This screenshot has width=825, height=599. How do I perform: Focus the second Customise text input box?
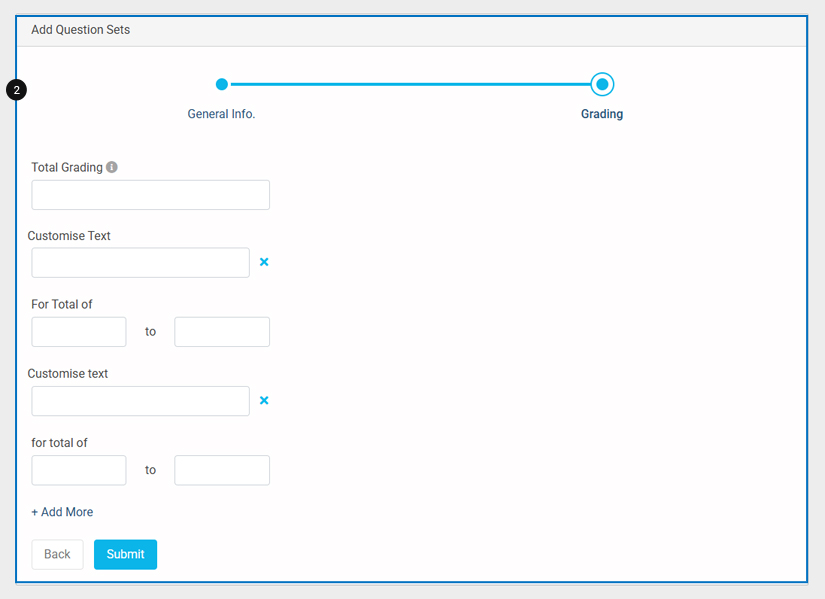(x=140, y=401)
